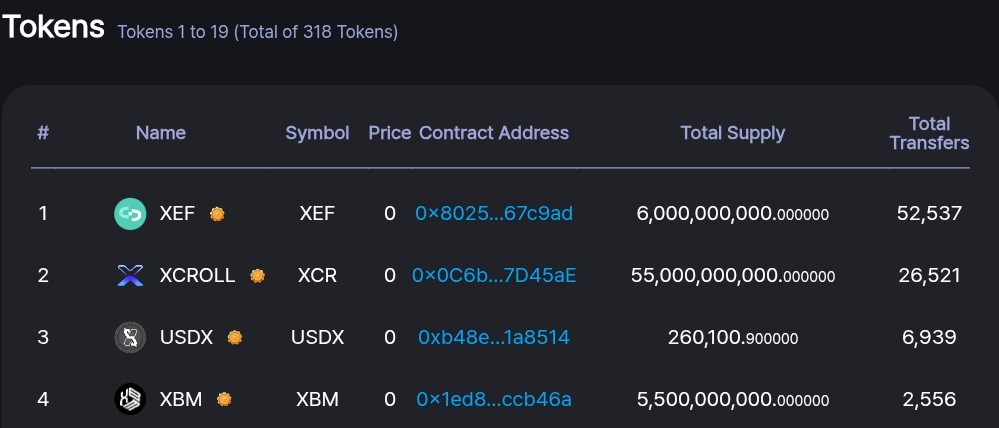Open the XCROLL token name

198,275
